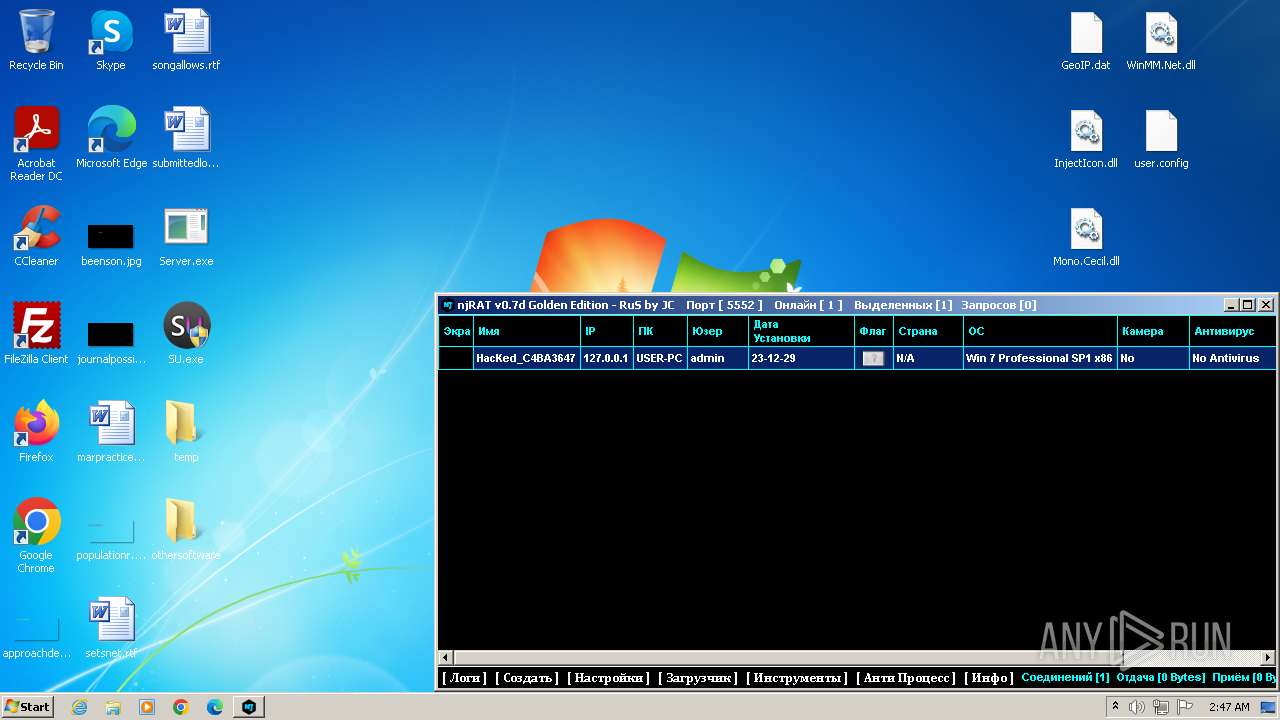Image resolution: width=1280 pixels, height=720 pixels.
Task: Sort by IP column header
Action: [x=607, y=331]
